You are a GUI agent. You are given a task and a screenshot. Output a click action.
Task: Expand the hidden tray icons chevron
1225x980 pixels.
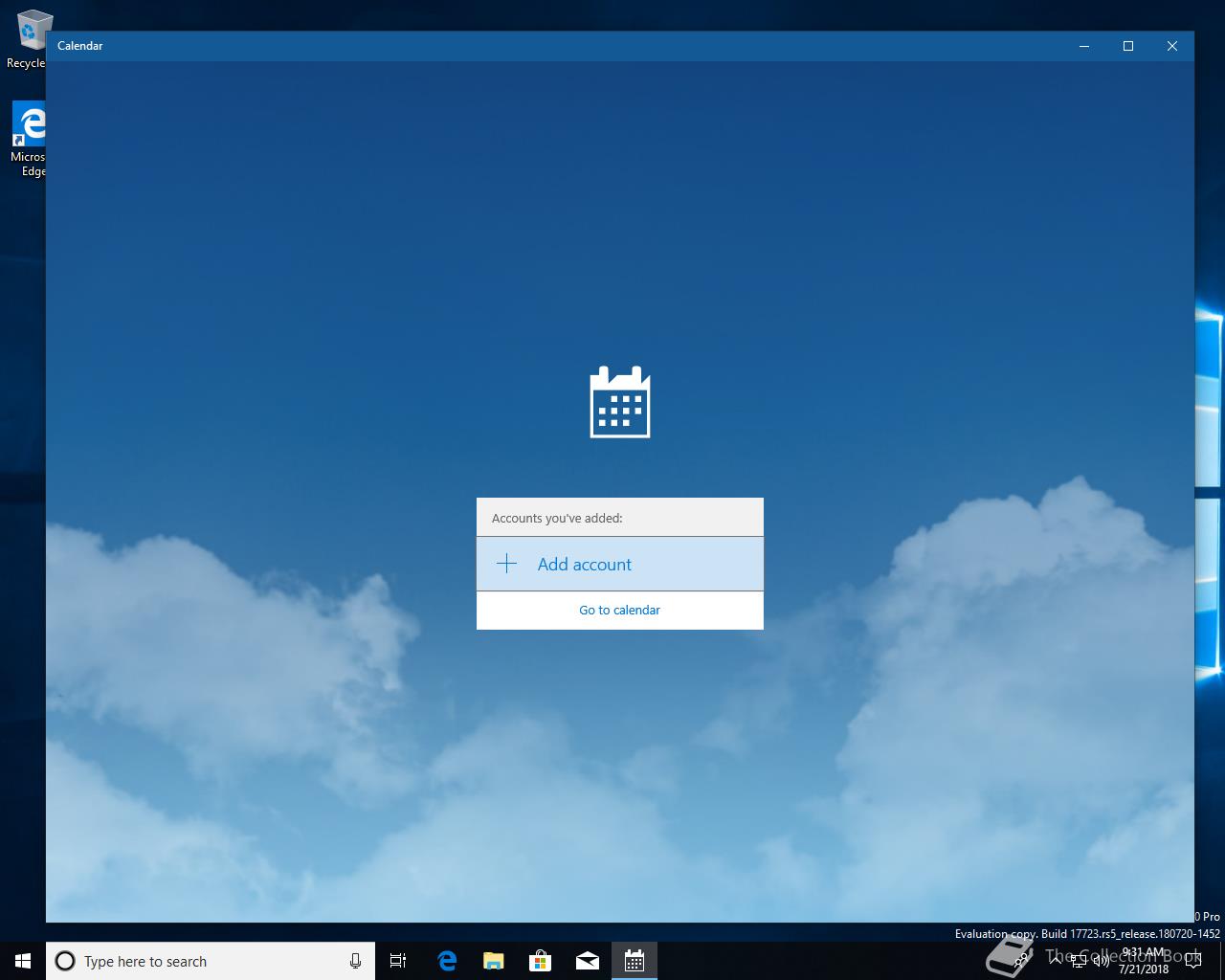1056,961
